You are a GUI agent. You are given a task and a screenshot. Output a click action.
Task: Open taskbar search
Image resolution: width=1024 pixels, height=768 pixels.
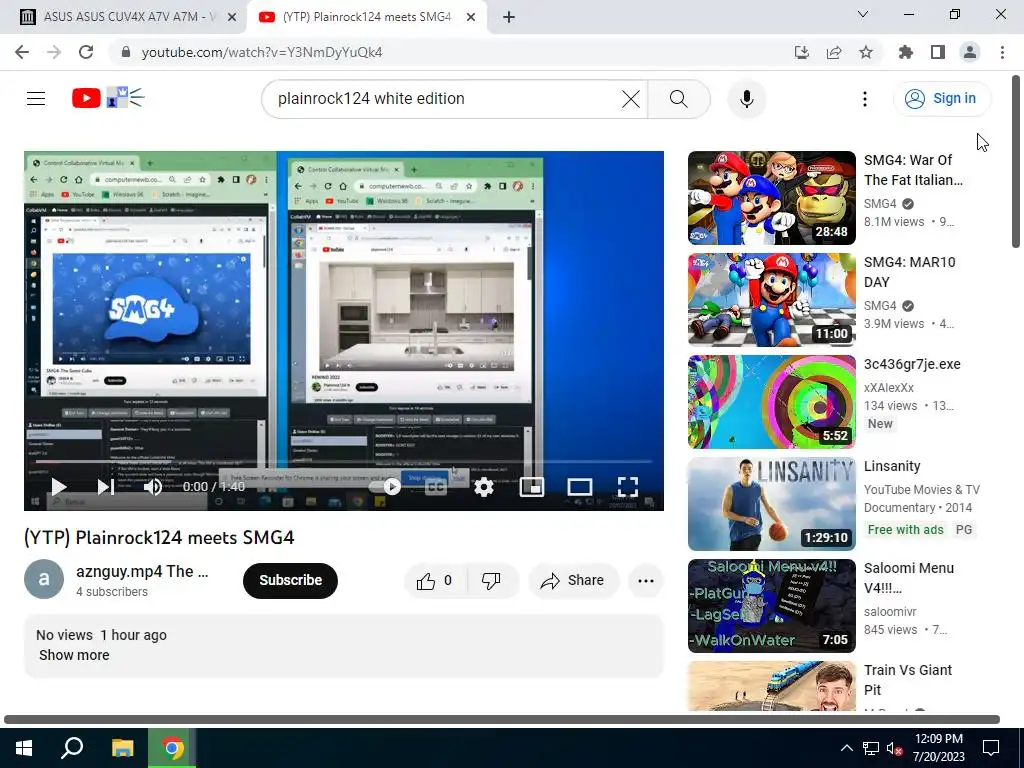point(72,748)
